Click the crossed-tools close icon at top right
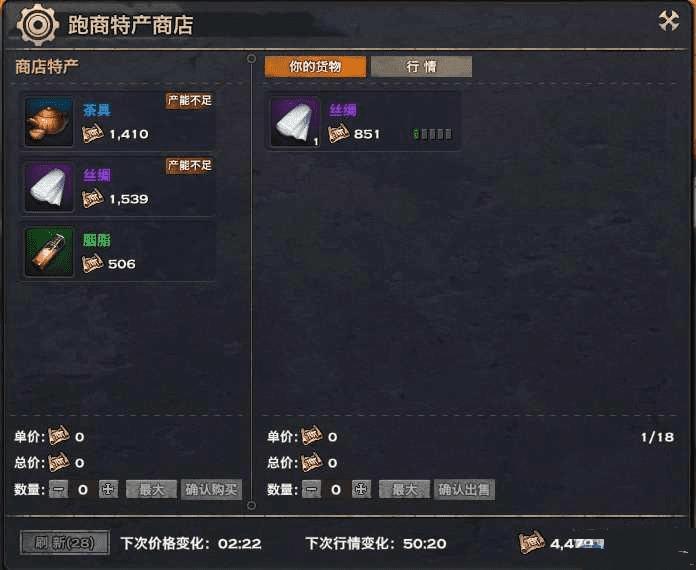 tap(669, 20)
